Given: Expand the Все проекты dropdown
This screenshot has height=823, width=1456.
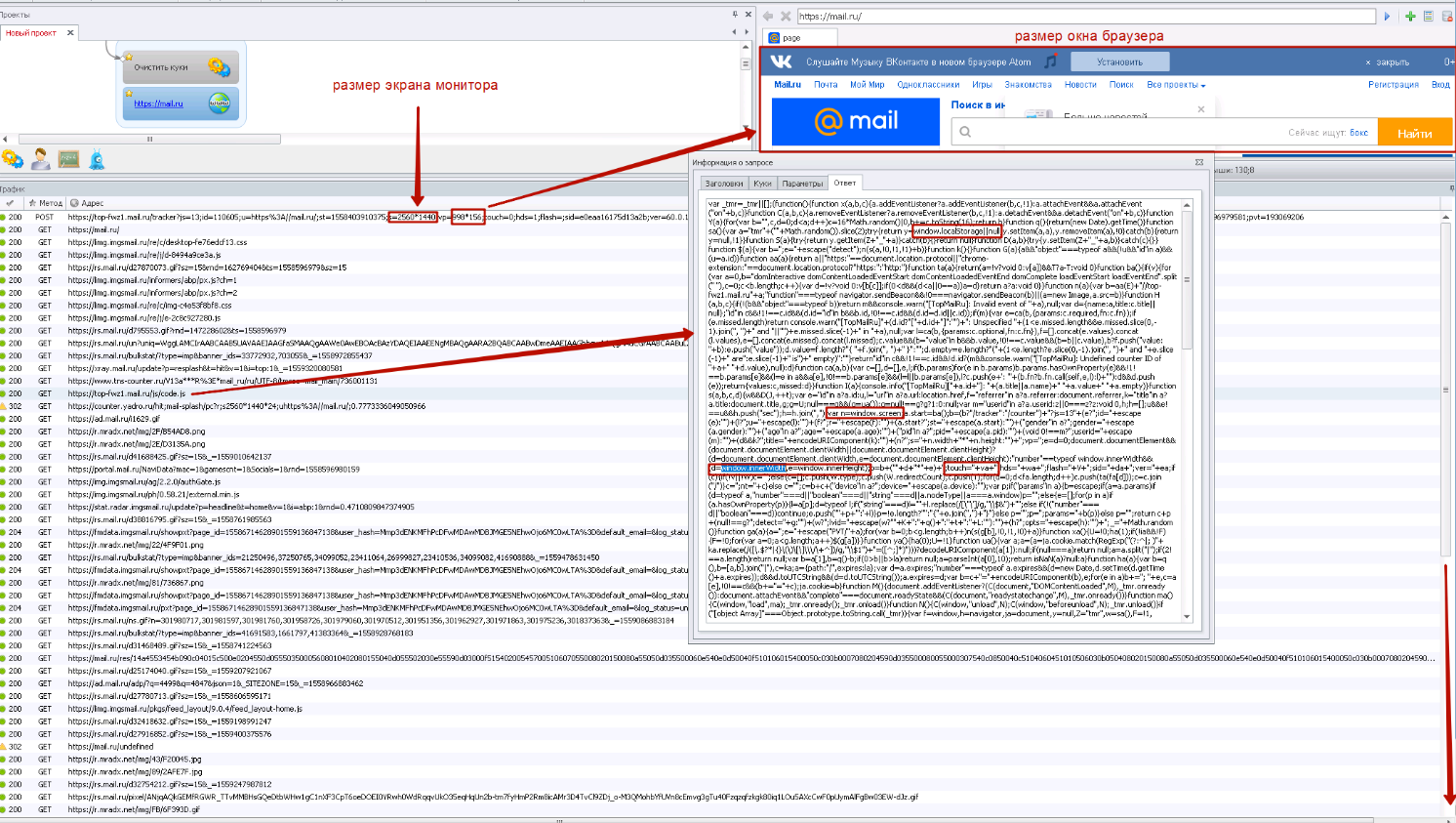Looking at the screenshot, I should (x=1176, y=85).
